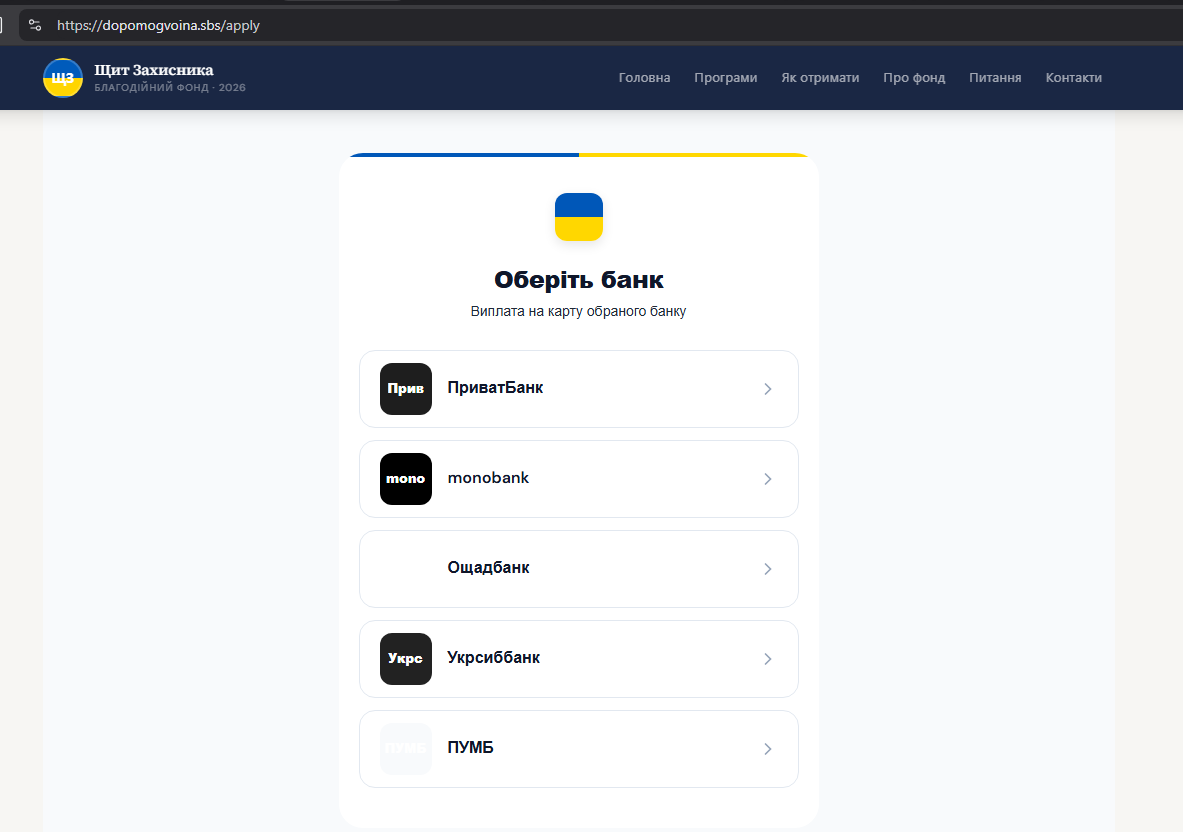Screen dimensions: 1183x832
Task: Go to Головна in navigation
Action: click(x=644, y=78)
